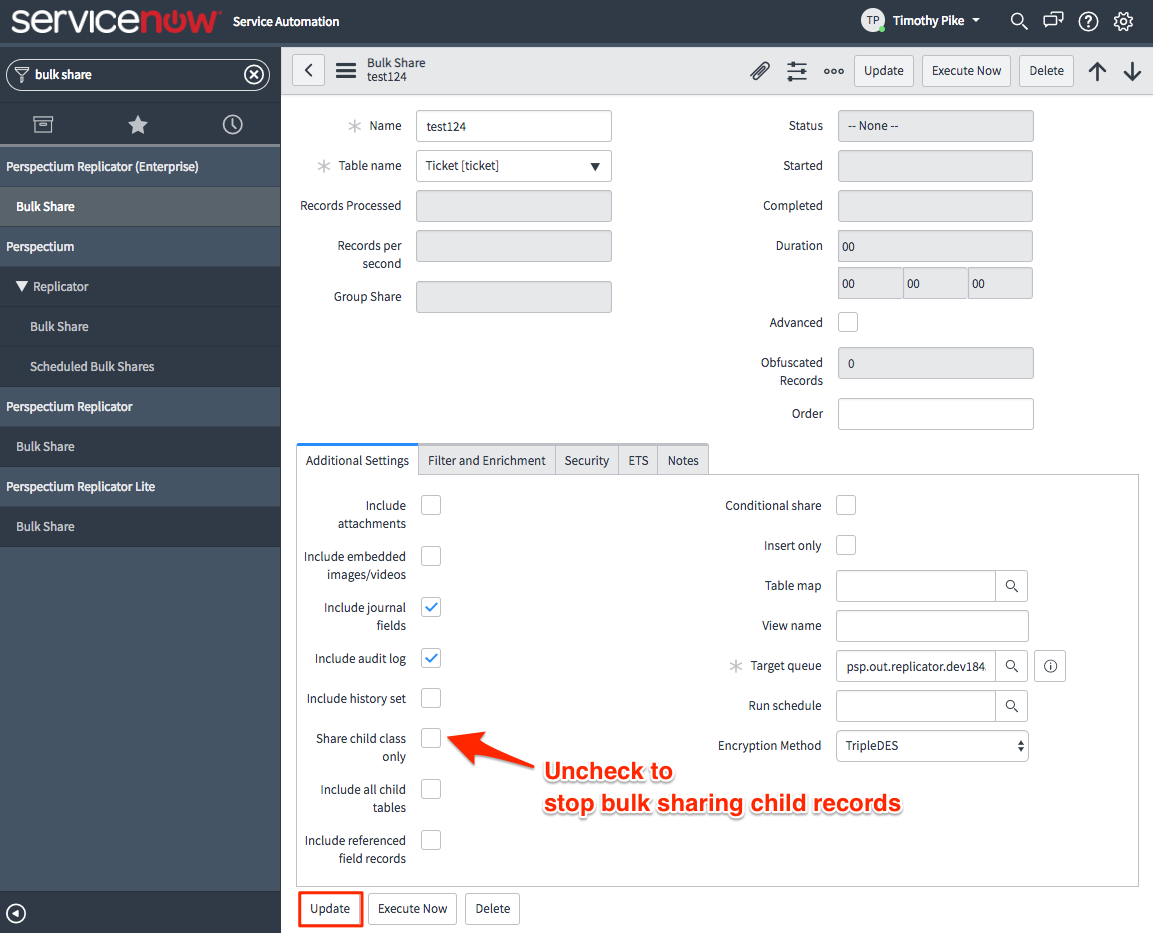The height and width of the screenshot is (933, 1153).
Task: Open the form context hamburger menu
Action: (346, 71)
